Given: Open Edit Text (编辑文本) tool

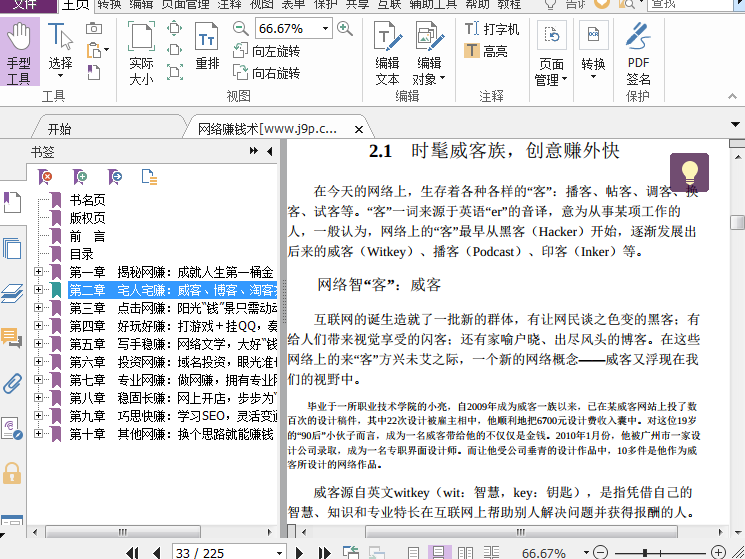Looking at the screenshot, I should 387,53.
